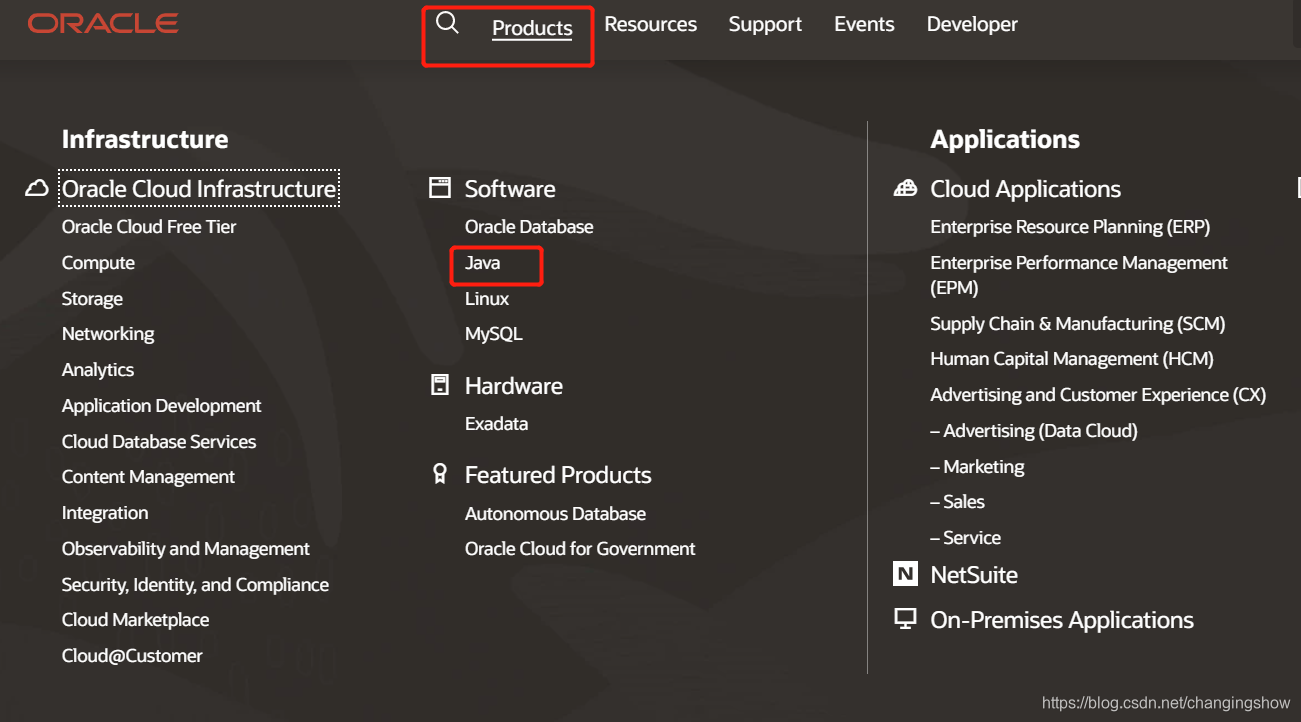
Task: Open the Sales sub-link
Action: point(957,502)
